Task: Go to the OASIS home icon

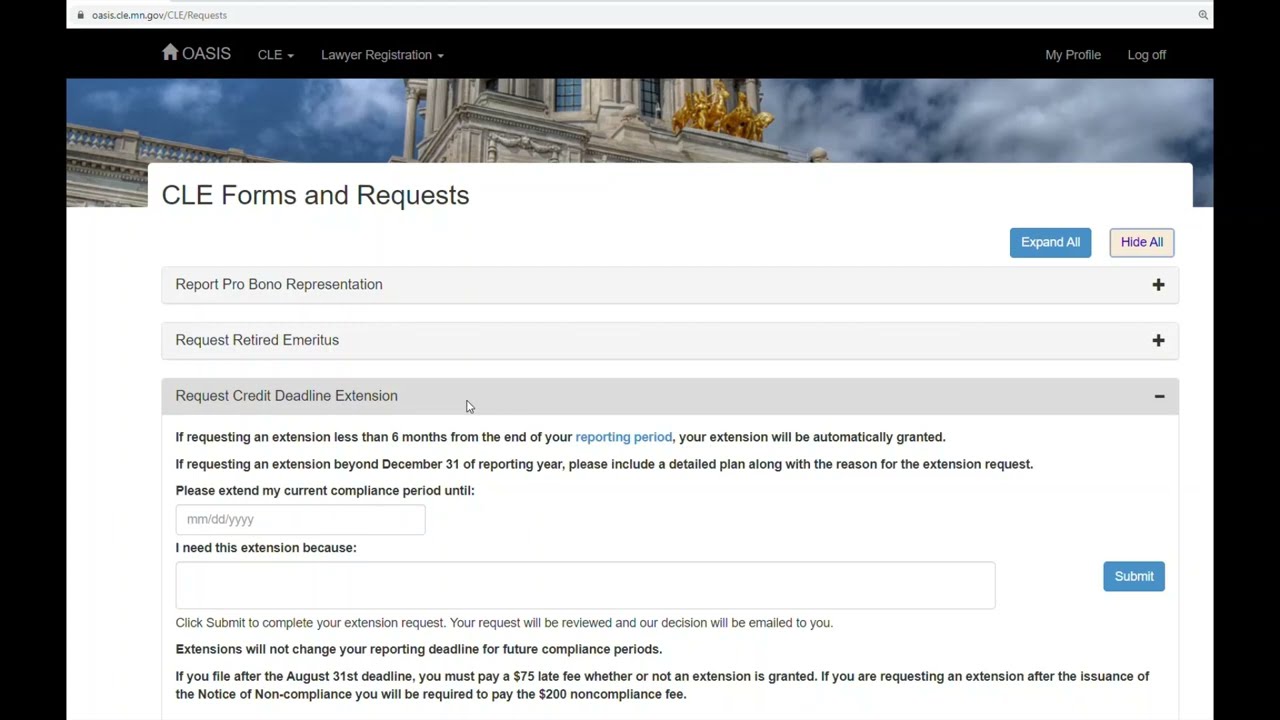Action: coord(170,52)
